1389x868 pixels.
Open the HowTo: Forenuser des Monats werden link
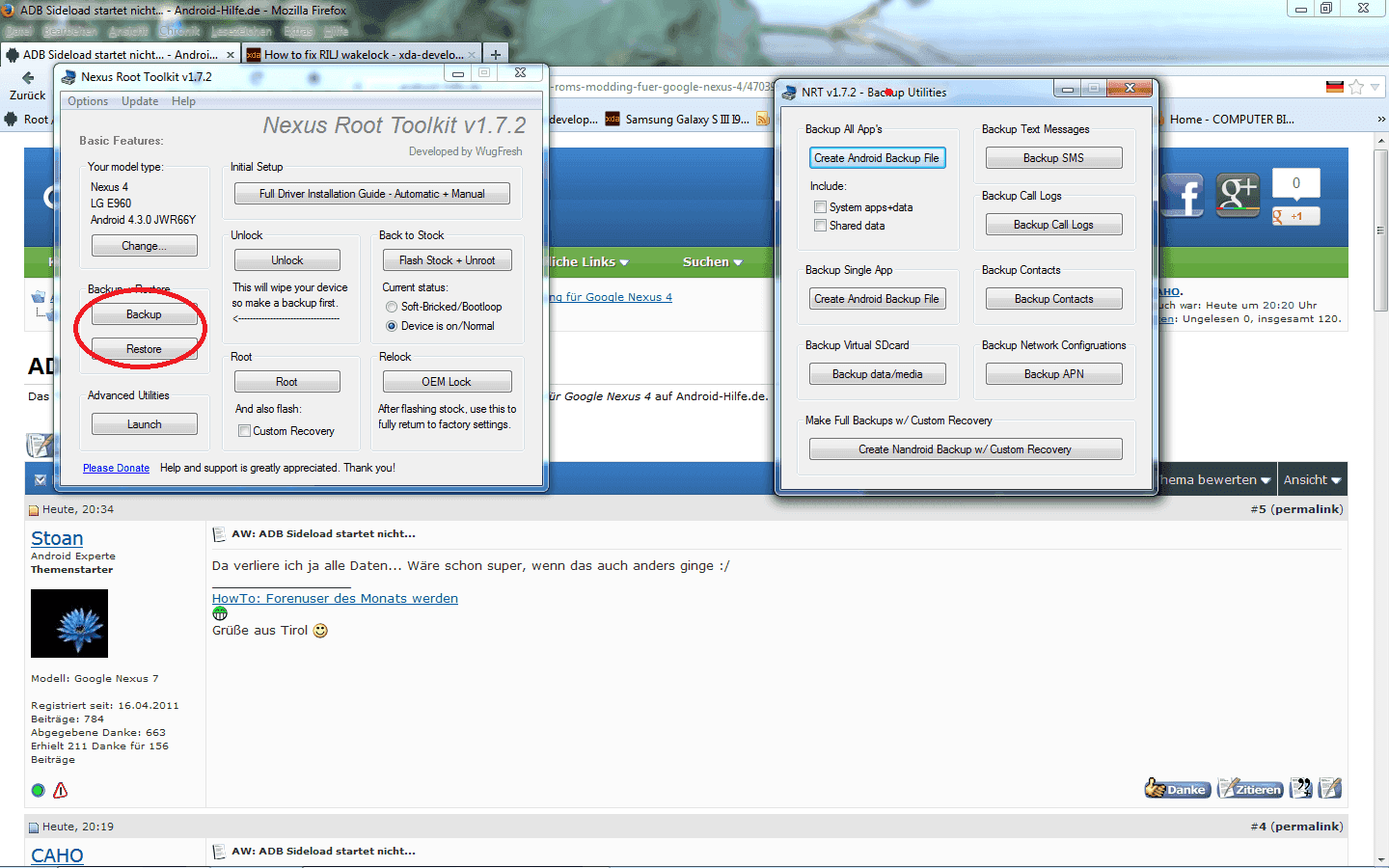pyautogui.click(x=335, y=598)
